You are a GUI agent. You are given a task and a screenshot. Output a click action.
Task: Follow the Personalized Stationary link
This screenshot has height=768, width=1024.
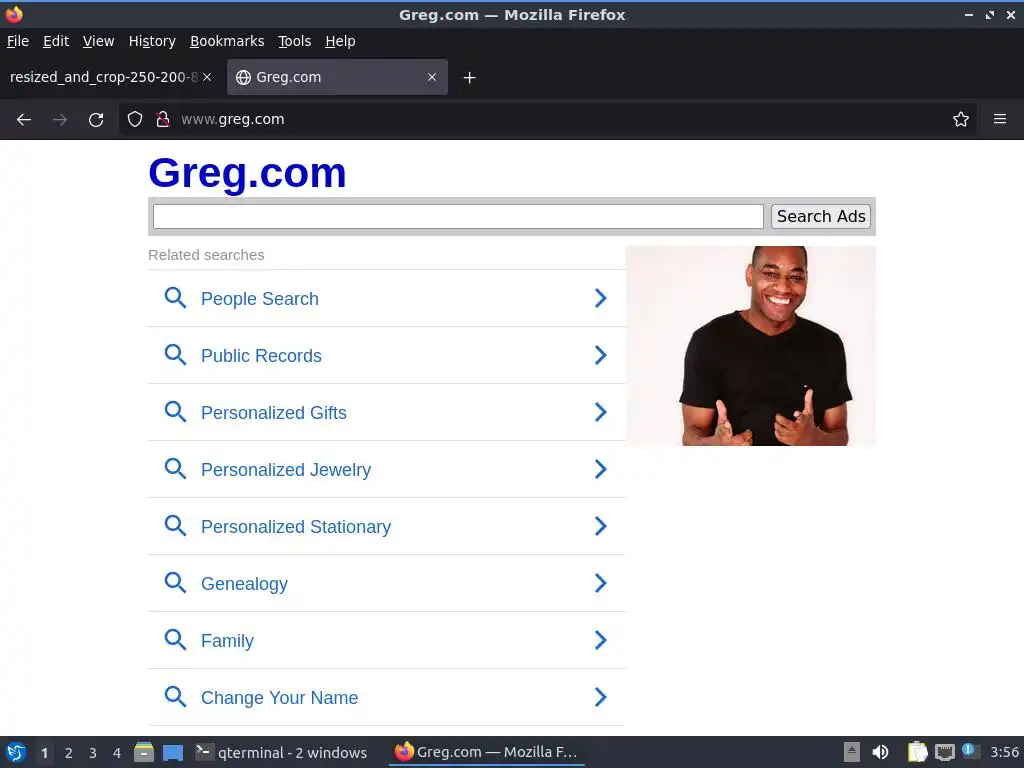(296, 526)
